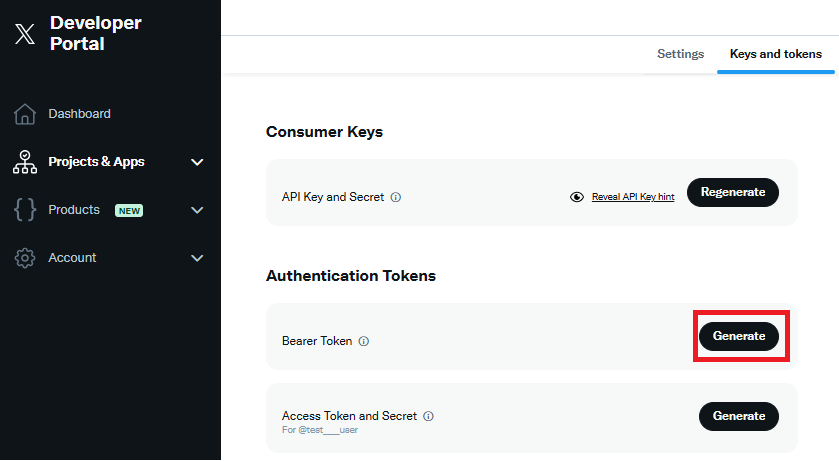Click the X logo icon
The width and height of the screenshot is (839, 461).
pyautogui.click(x=25, y=33)
